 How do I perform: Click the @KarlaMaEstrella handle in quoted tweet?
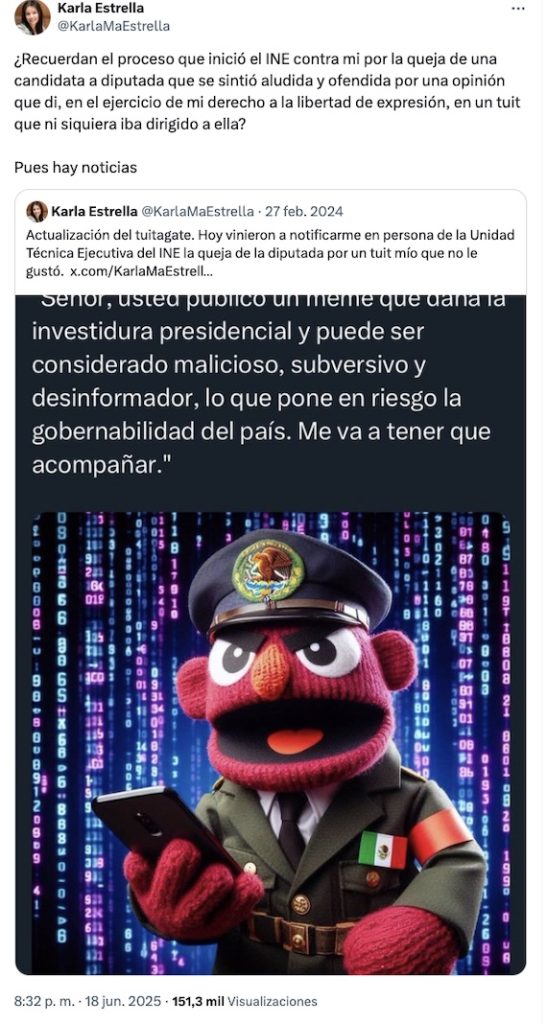coord(197,211)
